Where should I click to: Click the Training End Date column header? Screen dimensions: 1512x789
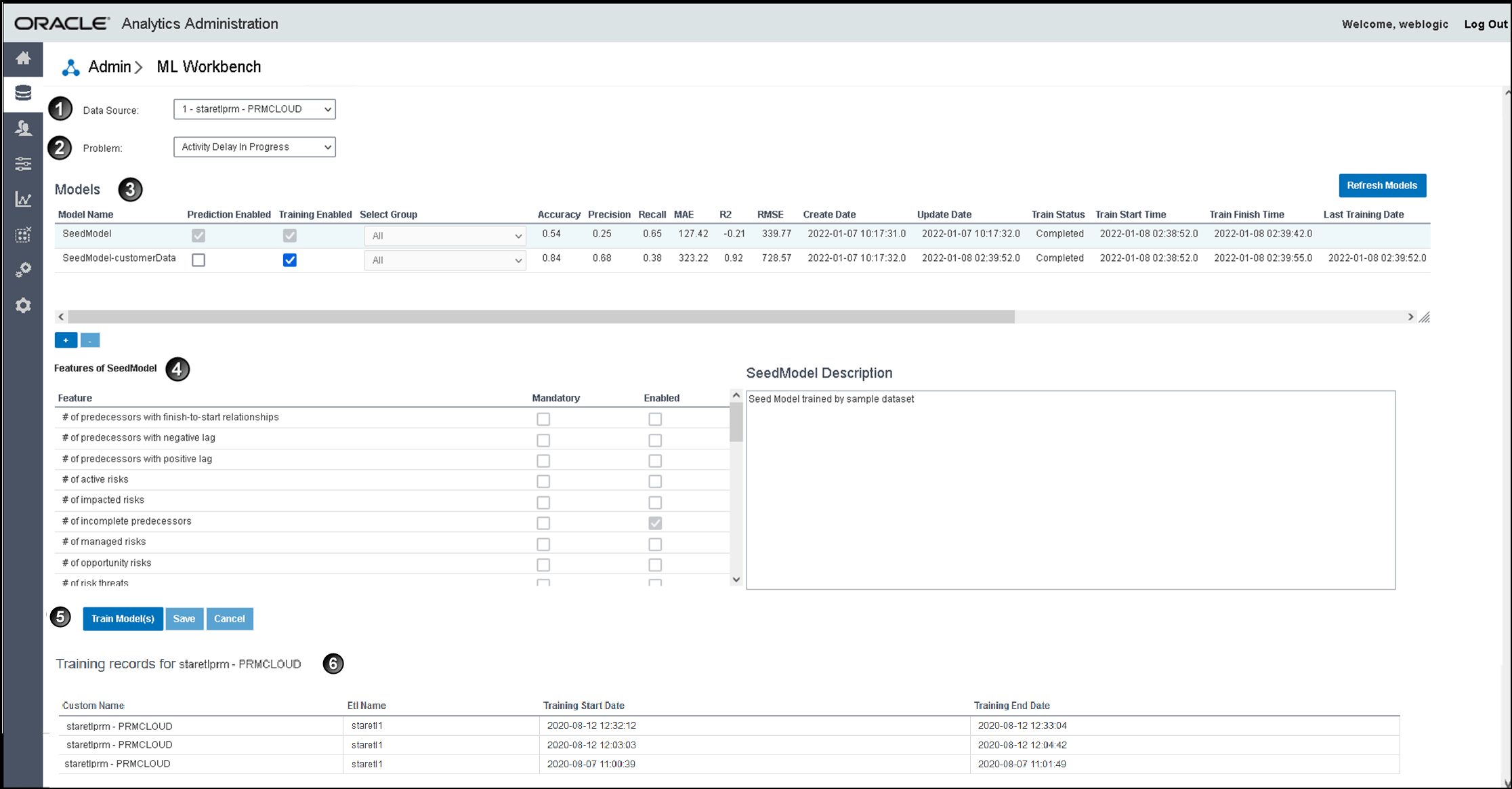tap(1012, 706)
